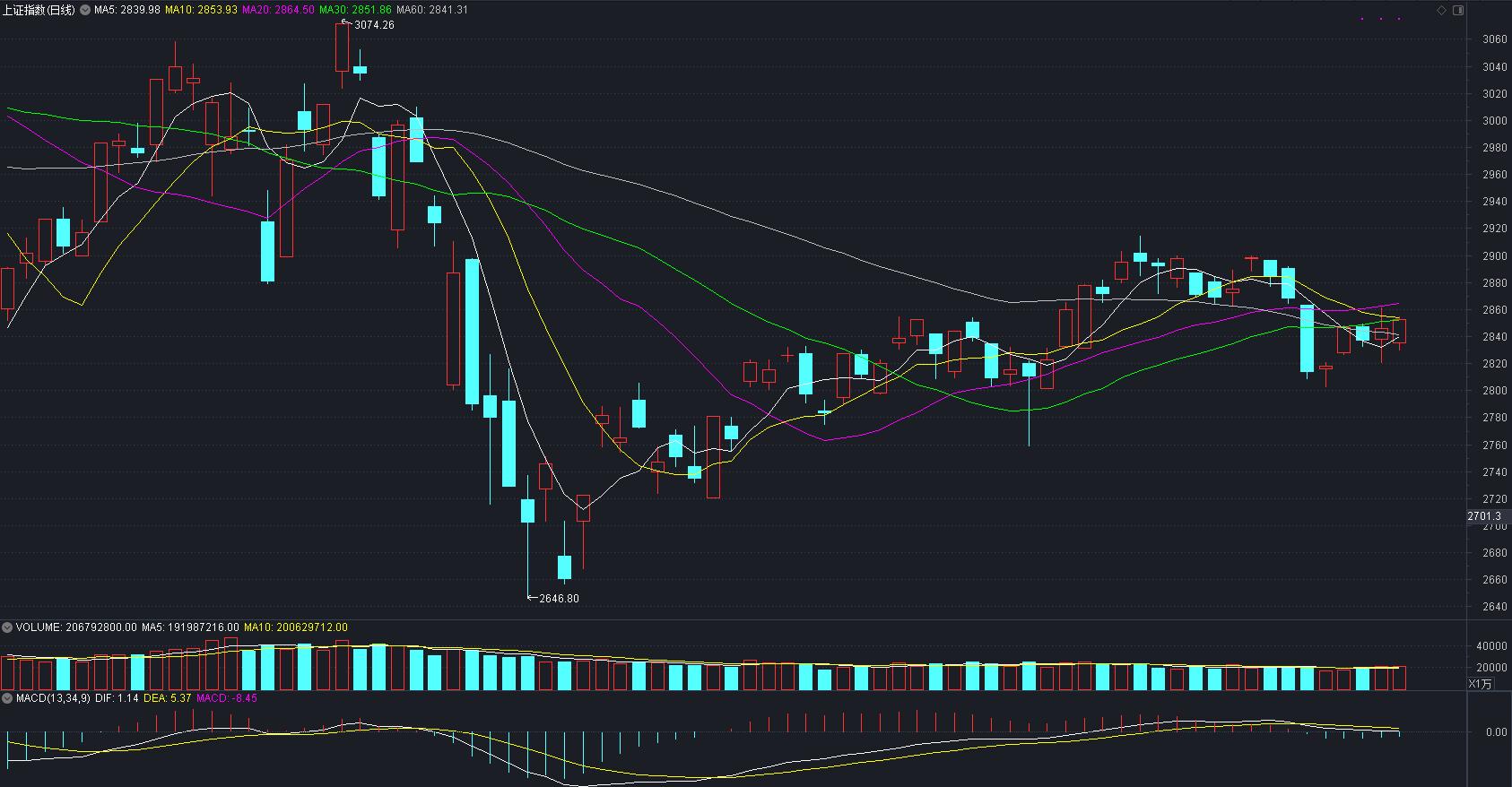Click the 3060 price axis label

point(1495,39)
